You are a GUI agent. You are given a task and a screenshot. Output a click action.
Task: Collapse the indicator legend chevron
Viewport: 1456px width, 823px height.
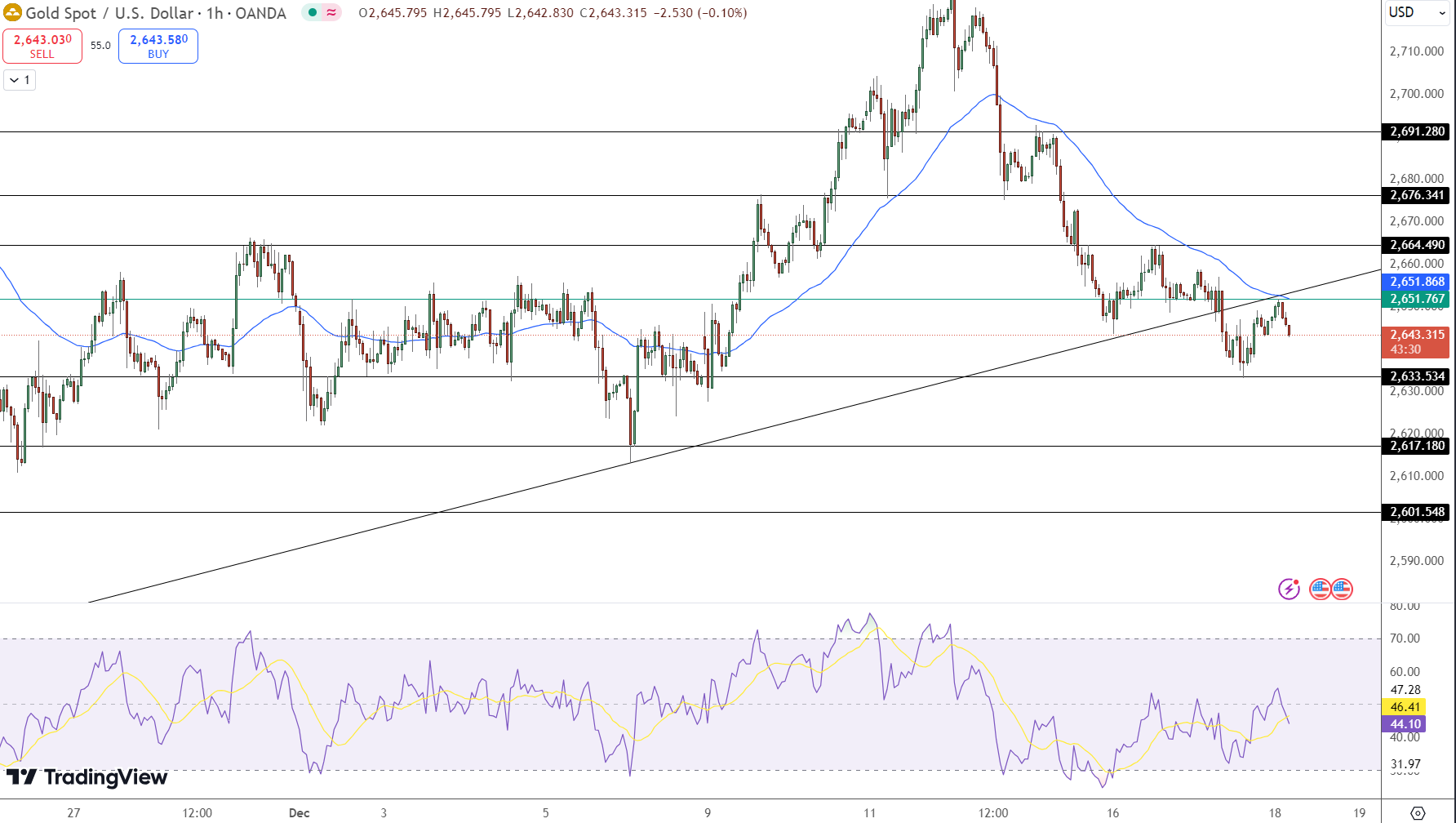20,80
